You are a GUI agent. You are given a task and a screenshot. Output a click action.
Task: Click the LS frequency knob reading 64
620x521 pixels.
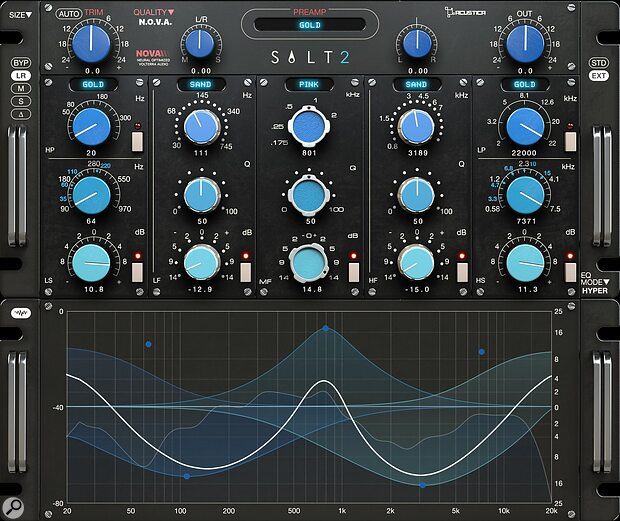pos(91,196)
